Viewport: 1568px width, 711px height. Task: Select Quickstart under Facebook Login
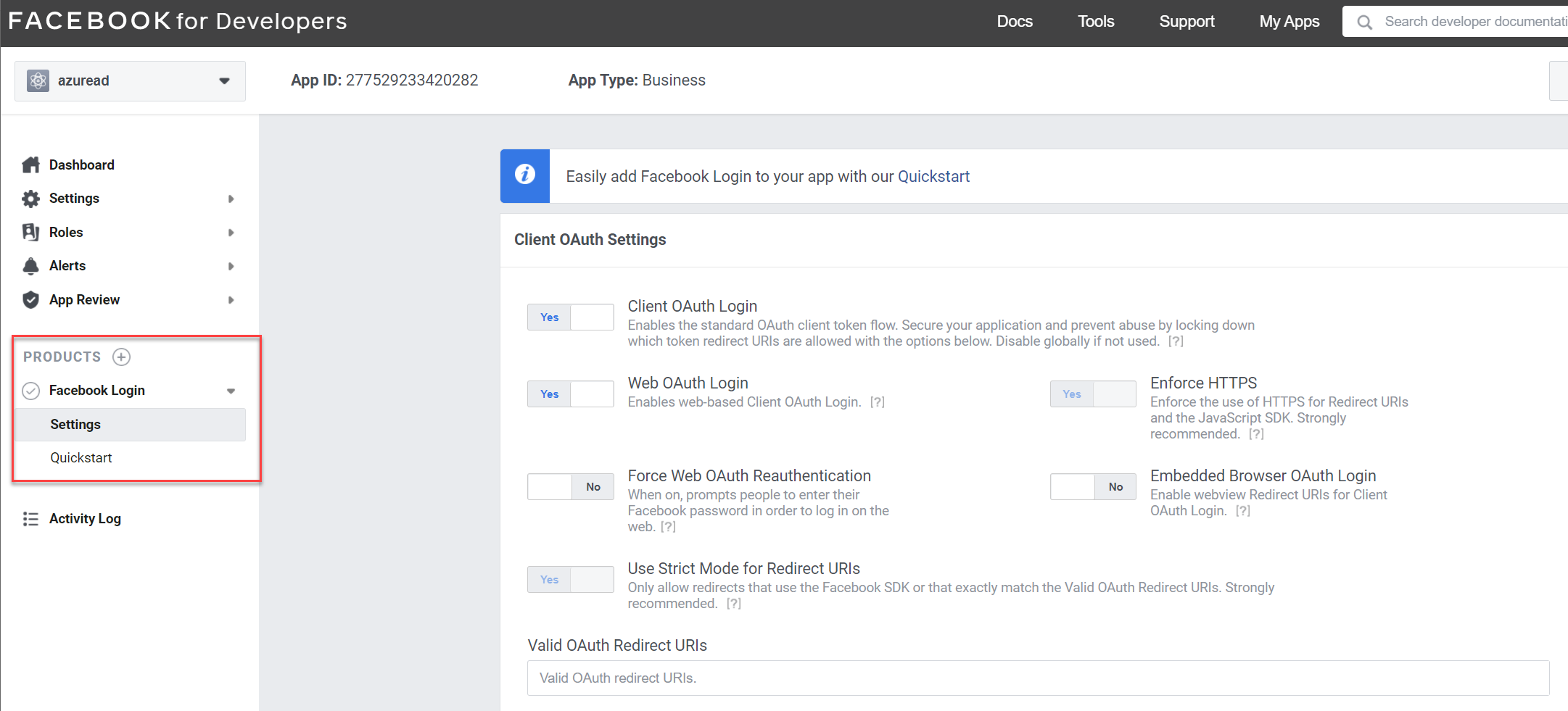pos(81,458)
